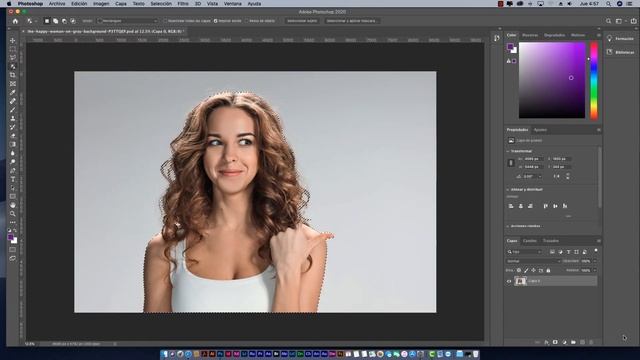The image size is (640, 360).
Task: Create new group folder icon
Action: [573, 342]
